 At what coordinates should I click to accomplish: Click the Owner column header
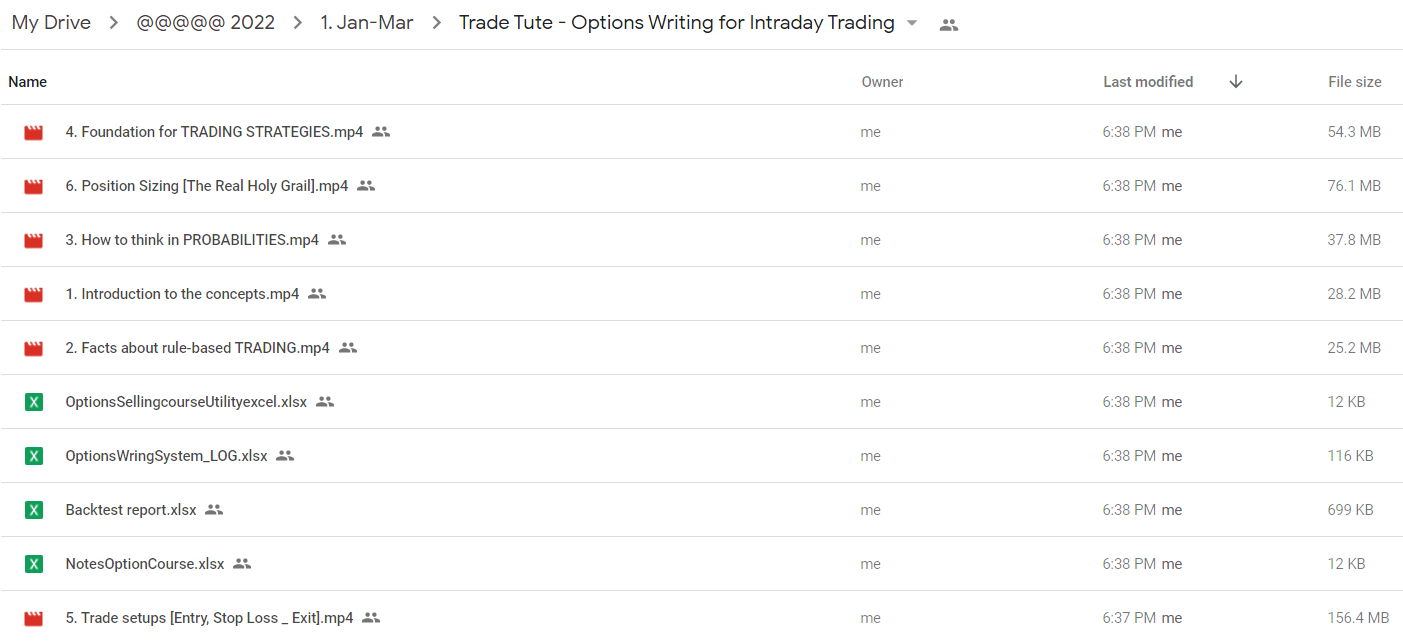(x=882, y=82)
